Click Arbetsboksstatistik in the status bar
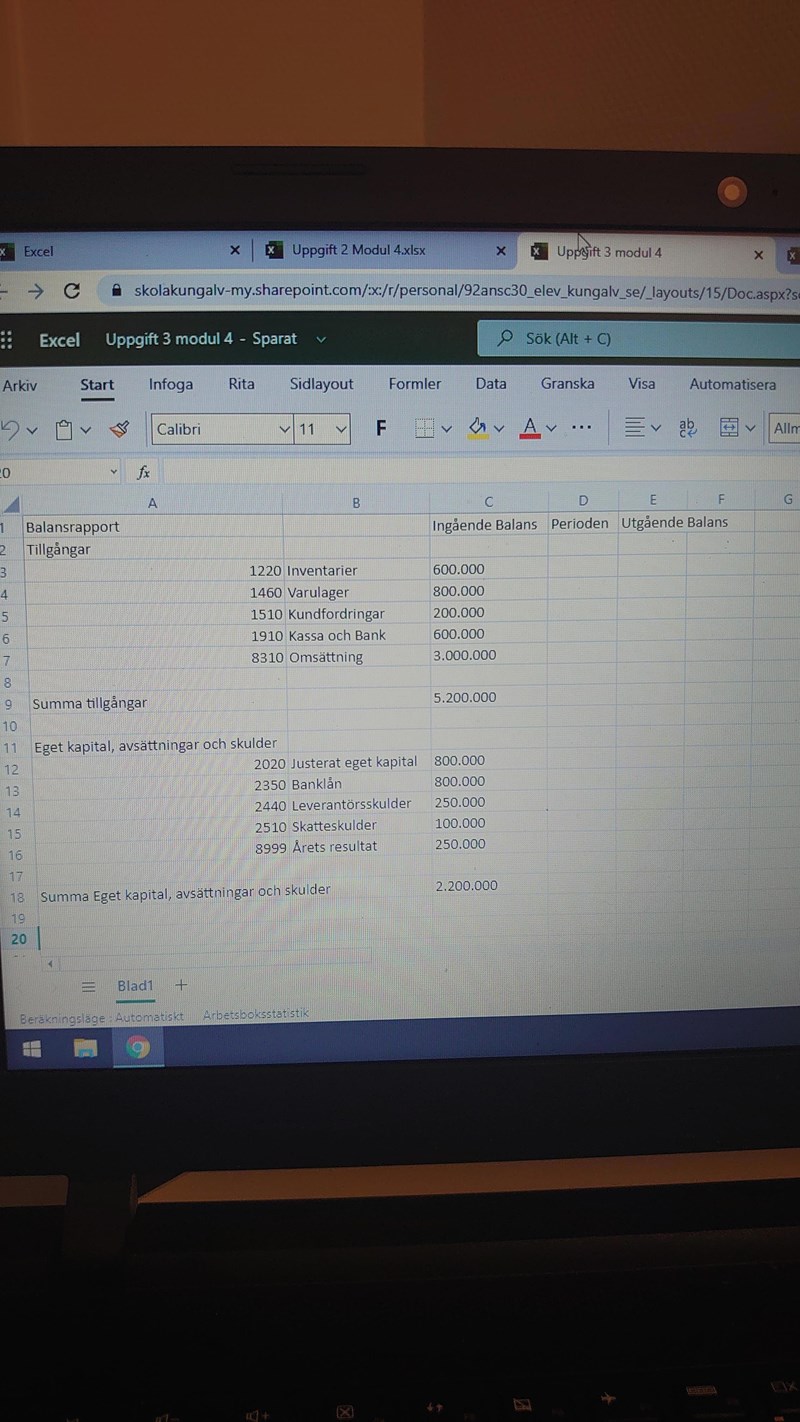The height and width of the screenshot is (1422, 800). (x=255, y=1013)
